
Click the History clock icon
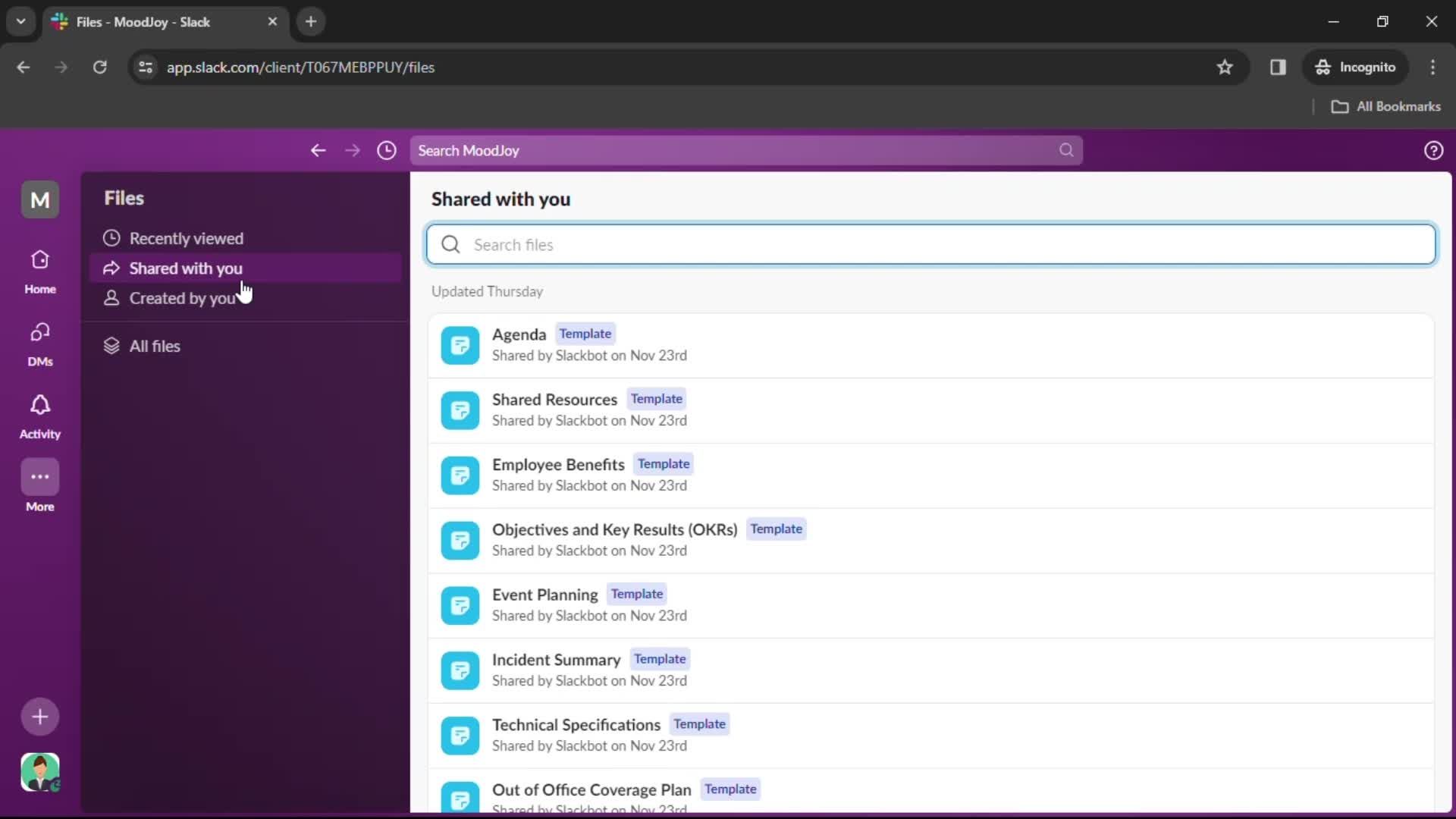coord(387,150)
